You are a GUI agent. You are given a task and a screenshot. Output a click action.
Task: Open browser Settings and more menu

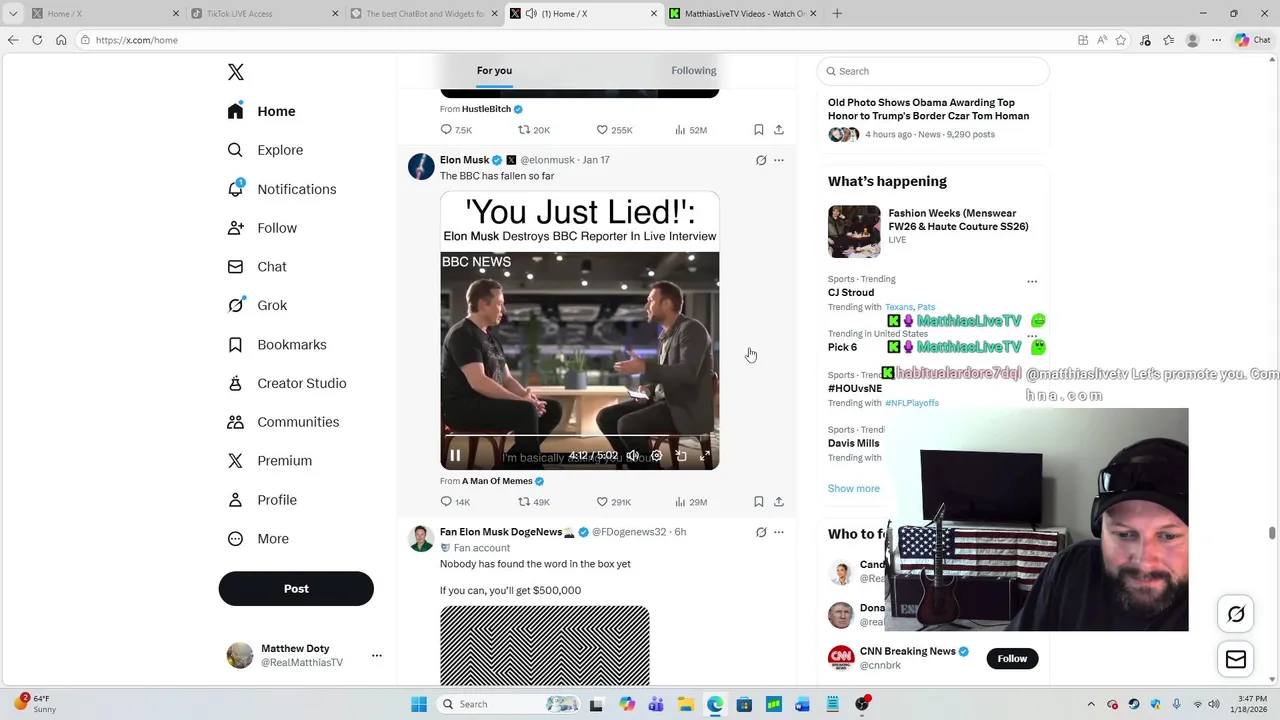1216,40
